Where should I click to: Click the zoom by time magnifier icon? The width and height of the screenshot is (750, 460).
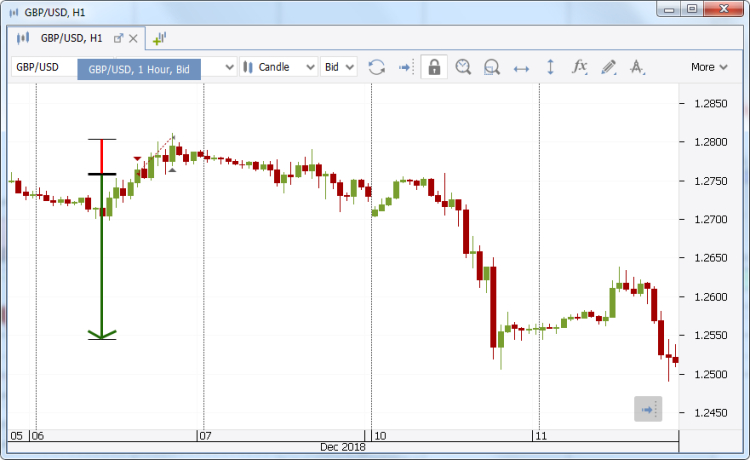(463, 67)
